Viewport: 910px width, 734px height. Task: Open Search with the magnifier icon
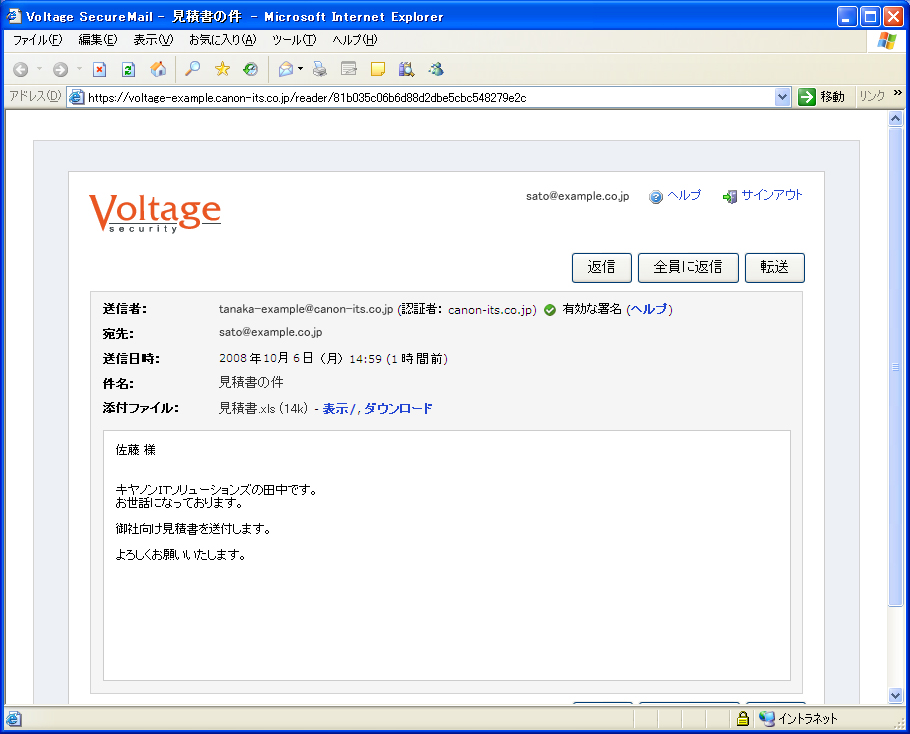coord(192,69)
